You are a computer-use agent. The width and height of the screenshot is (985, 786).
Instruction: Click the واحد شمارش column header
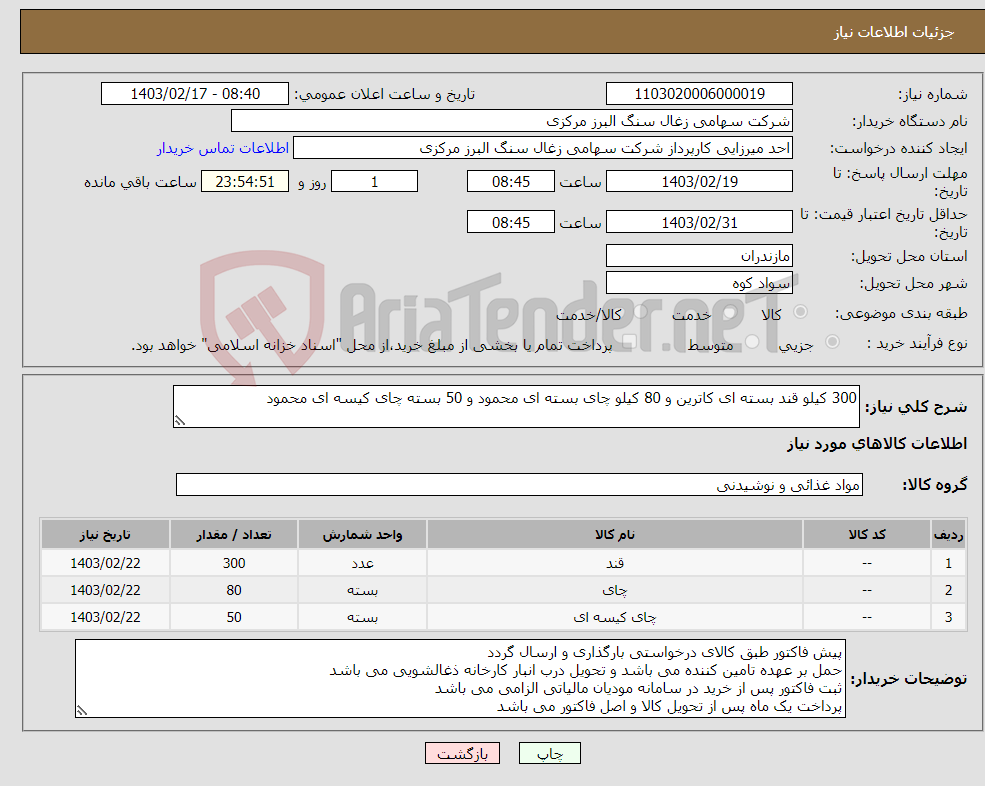tap(362, 535)
